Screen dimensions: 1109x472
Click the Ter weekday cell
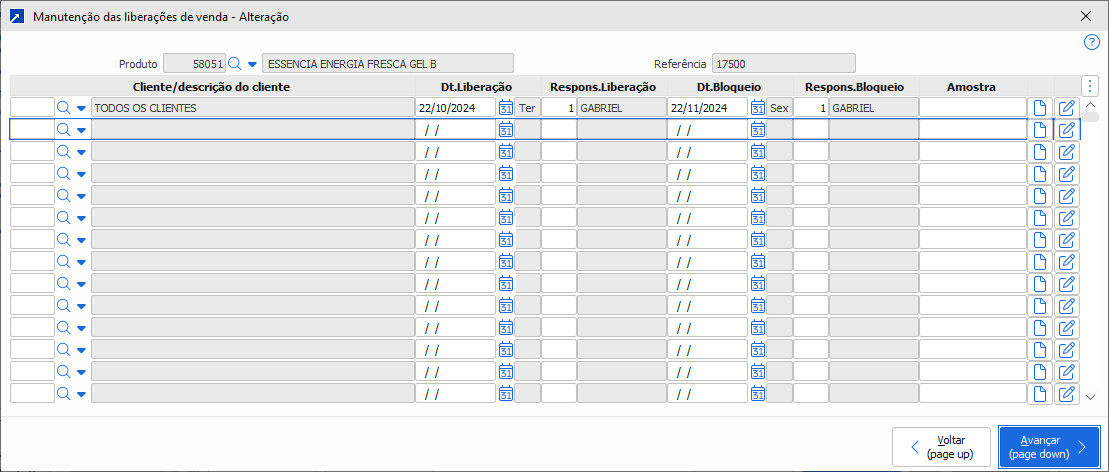point(527,108)
